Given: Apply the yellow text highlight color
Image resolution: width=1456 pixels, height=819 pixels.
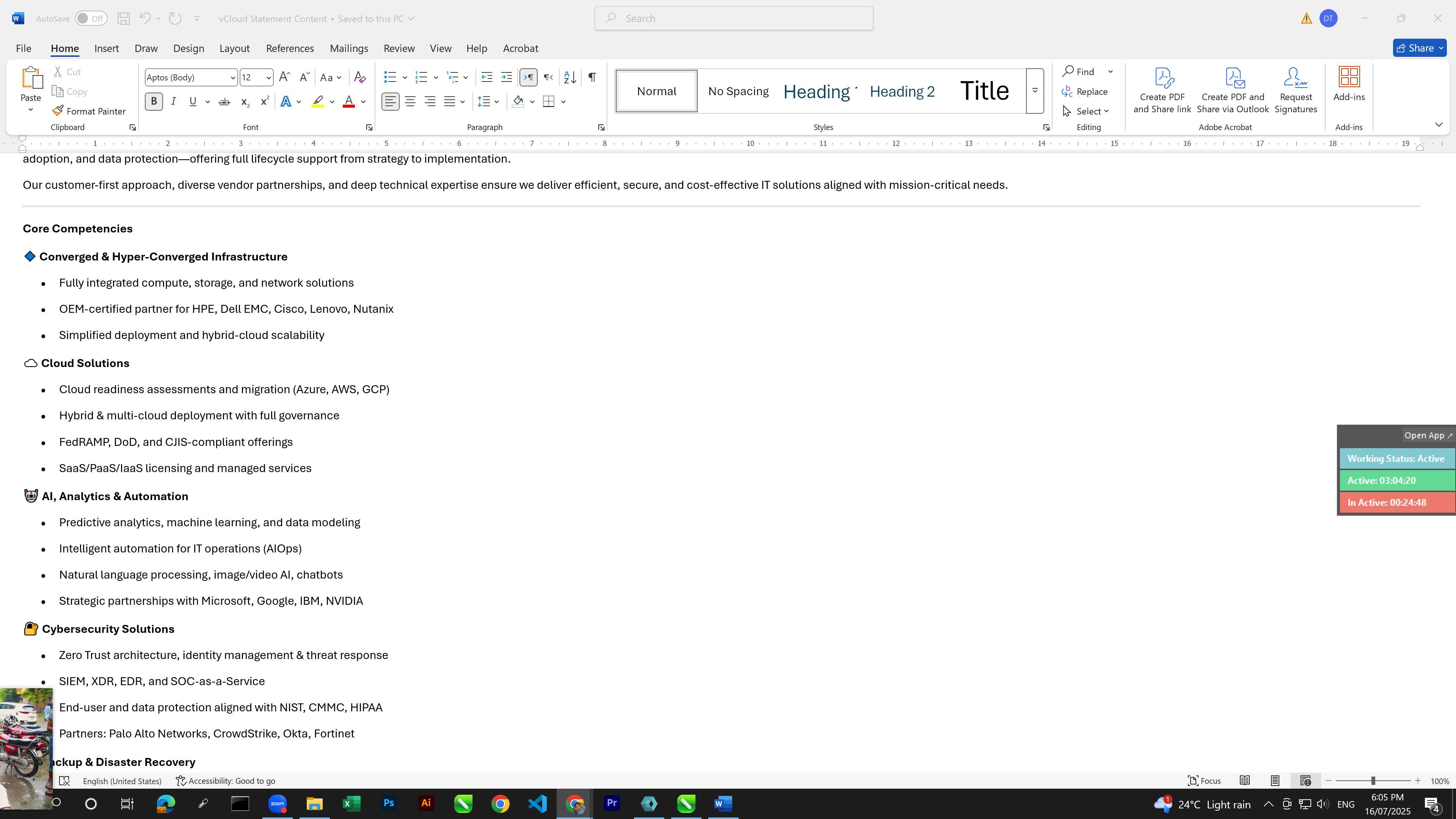Looking at the screenshot, I should pyautogui.click(x=318, y=102).
